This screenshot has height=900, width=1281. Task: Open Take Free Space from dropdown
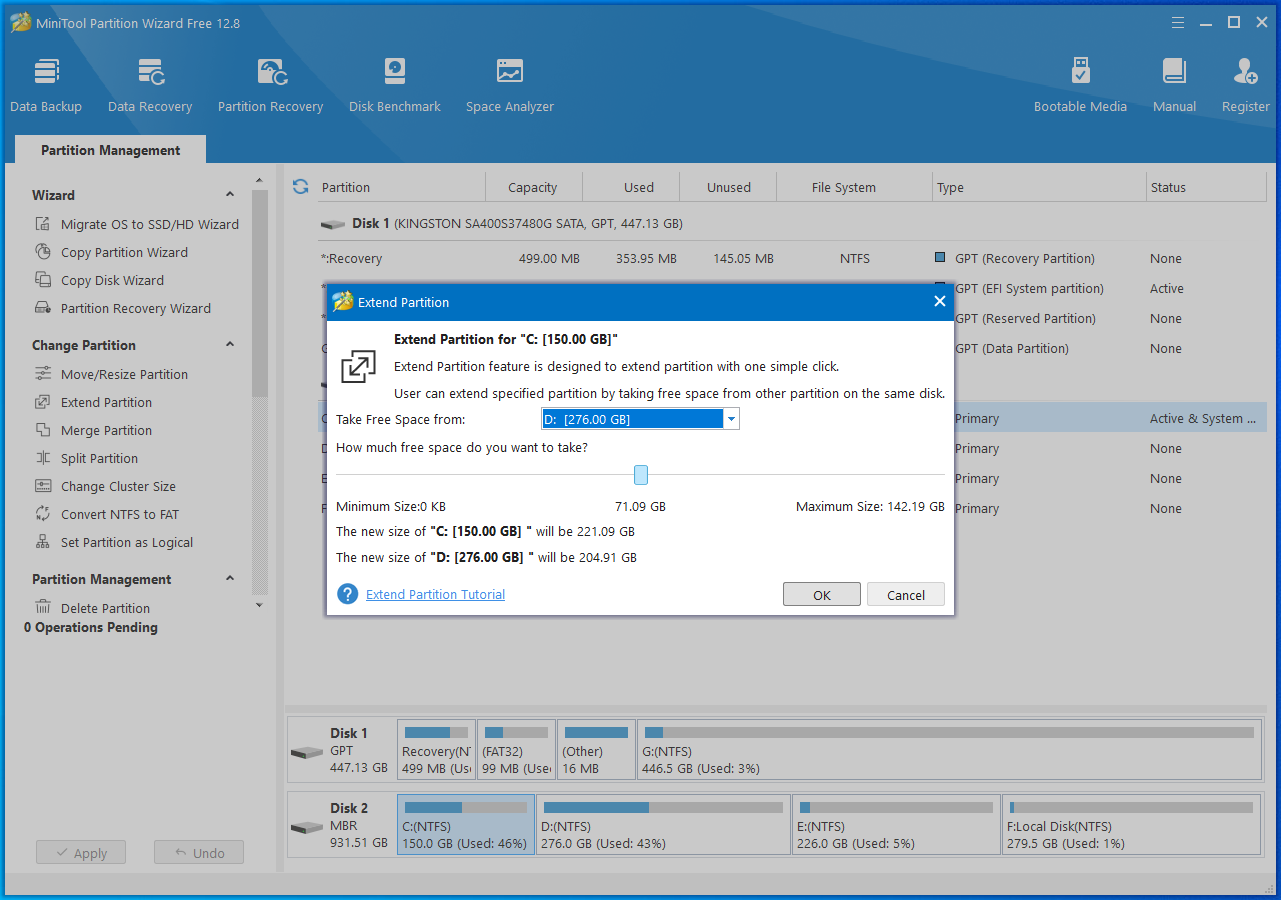click(x=731, y=419)
